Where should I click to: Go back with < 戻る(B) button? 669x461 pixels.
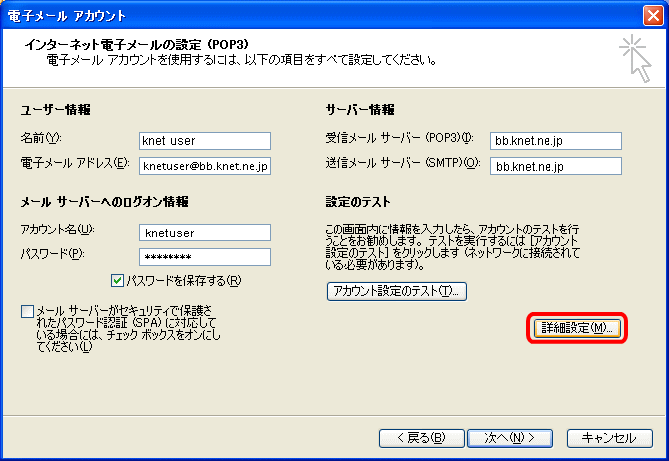422,438
